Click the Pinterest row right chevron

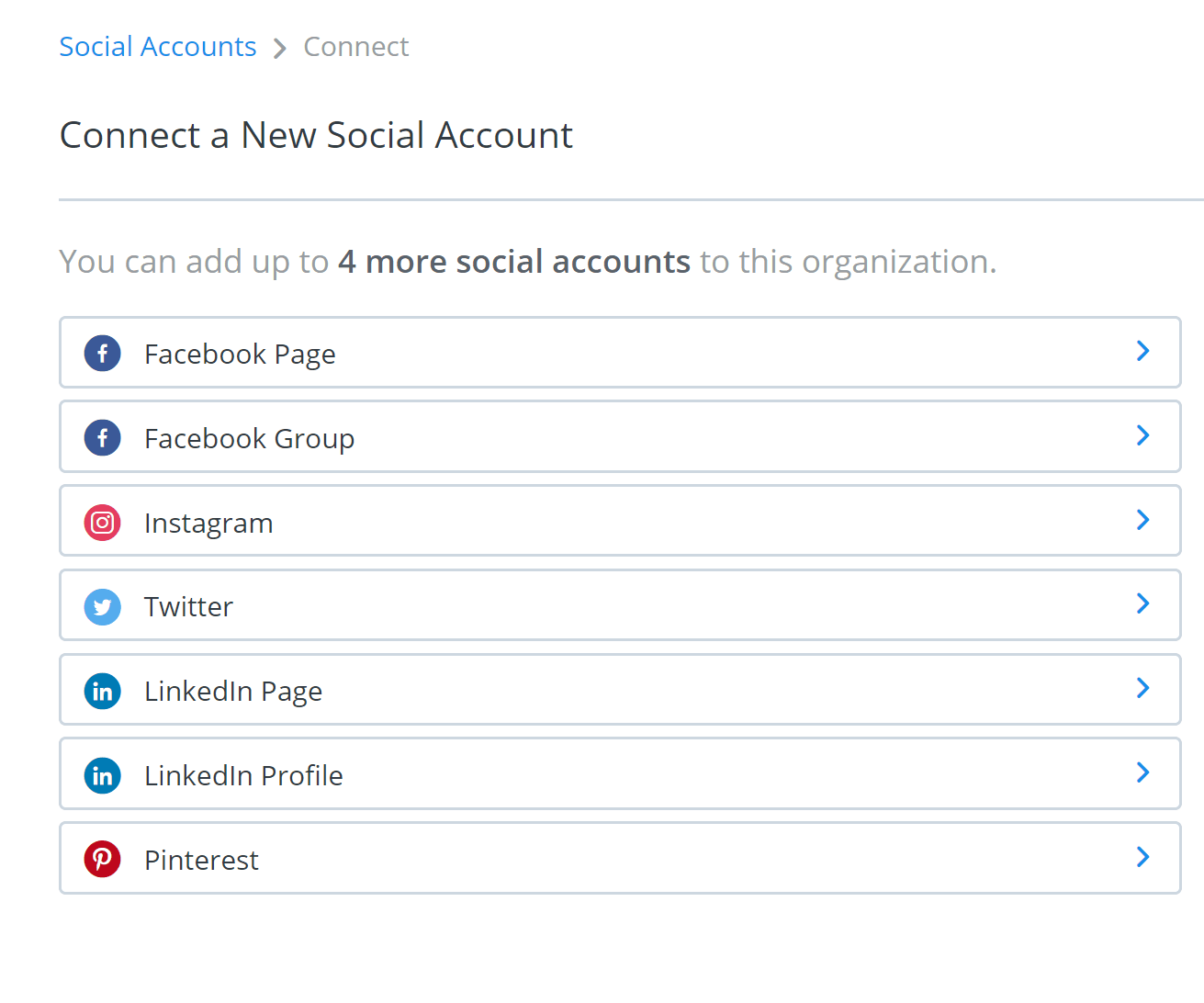point(1142,857)
